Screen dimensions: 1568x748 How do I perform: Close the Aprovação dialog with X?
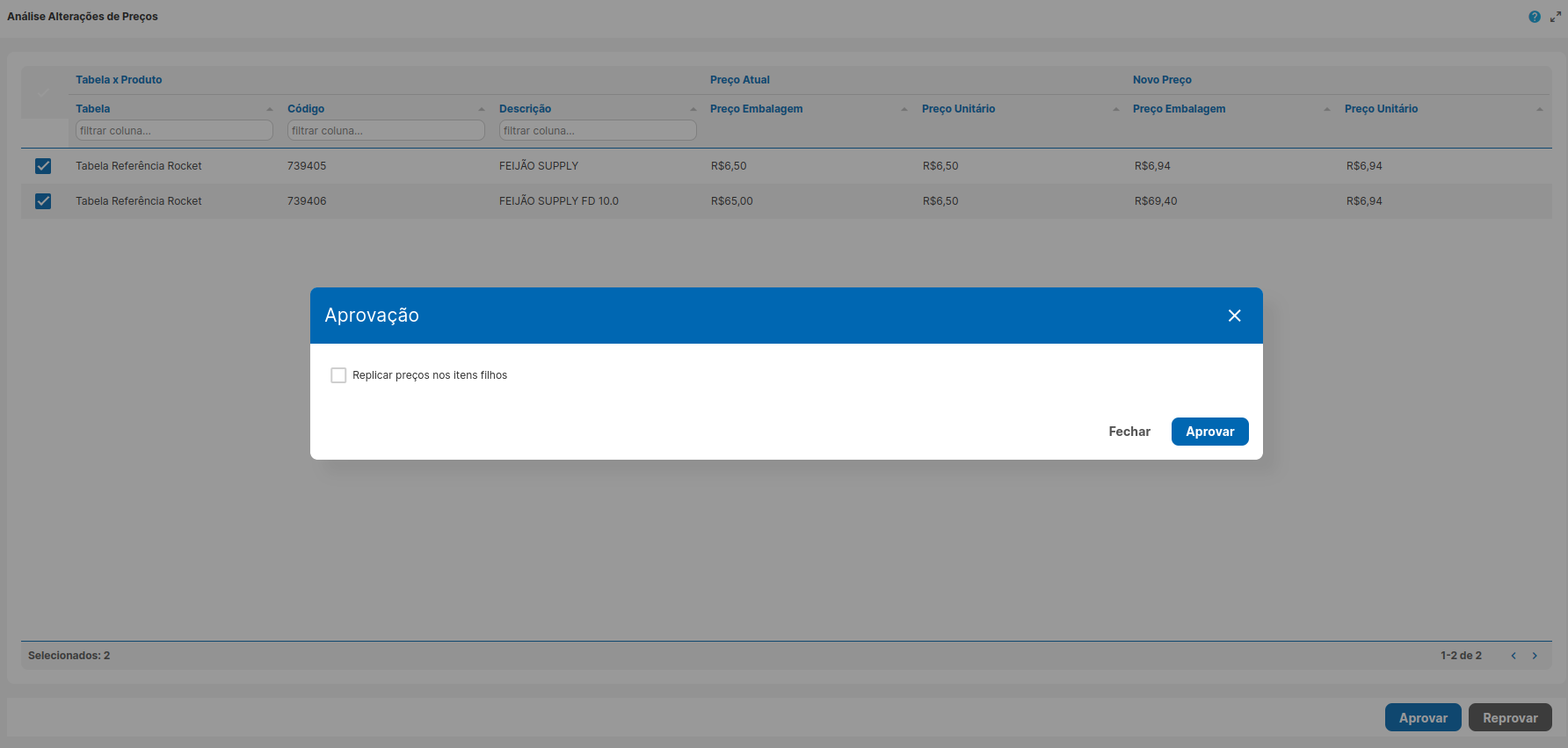[1234, 316]
